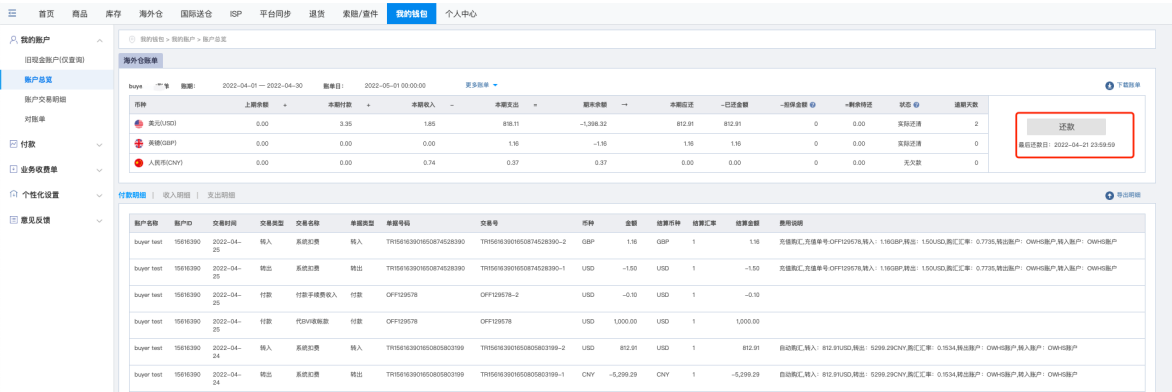This screenshot has height=392, width=1172.
Task: Click the USD 本期付款 value 3.35
Action: pyautogui.click(x=345, y=123)
